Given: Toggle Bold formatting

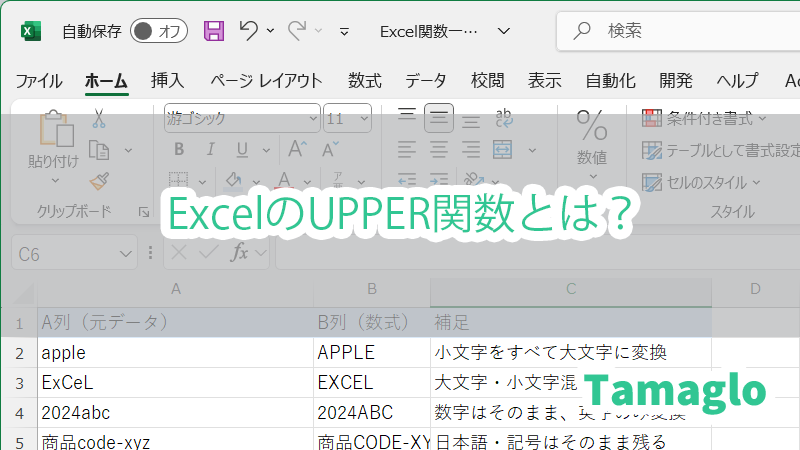Looking at the screenshot, I should click(179, 150).
